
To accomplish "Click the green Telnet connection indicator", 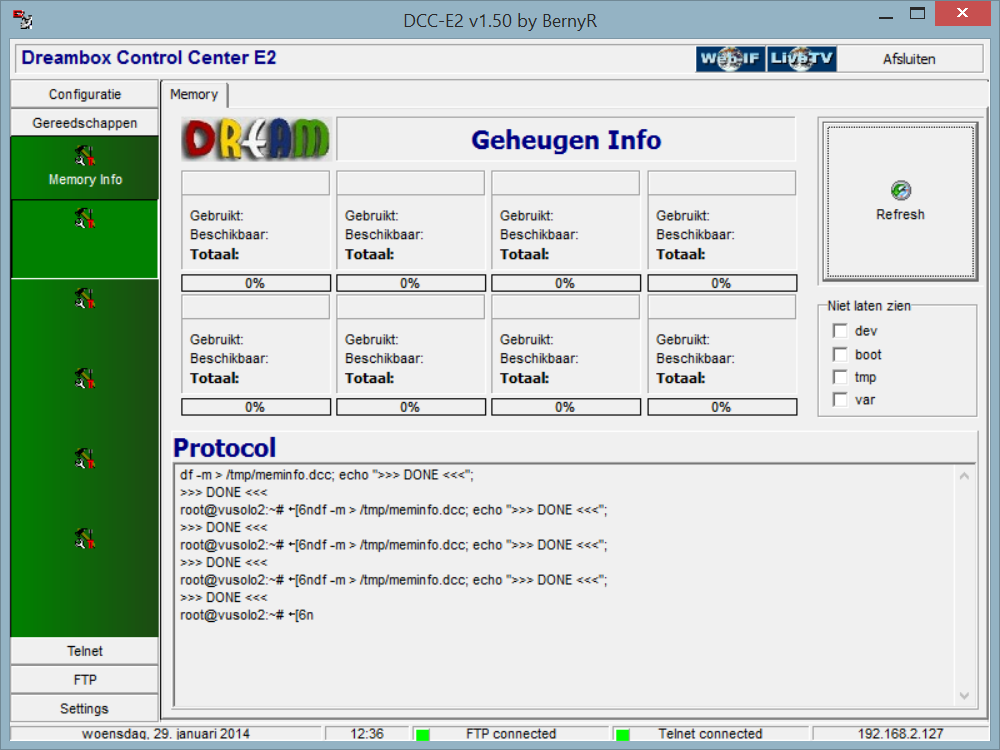I will 623,735.
